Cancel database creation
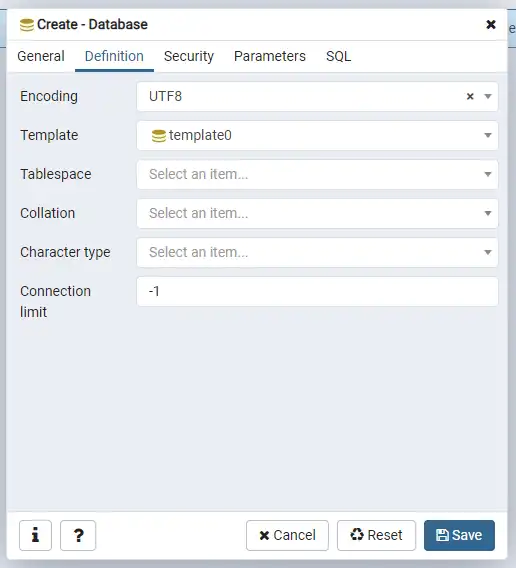The width and height of the screenshot is (516, 568). [x=287, y=535]
